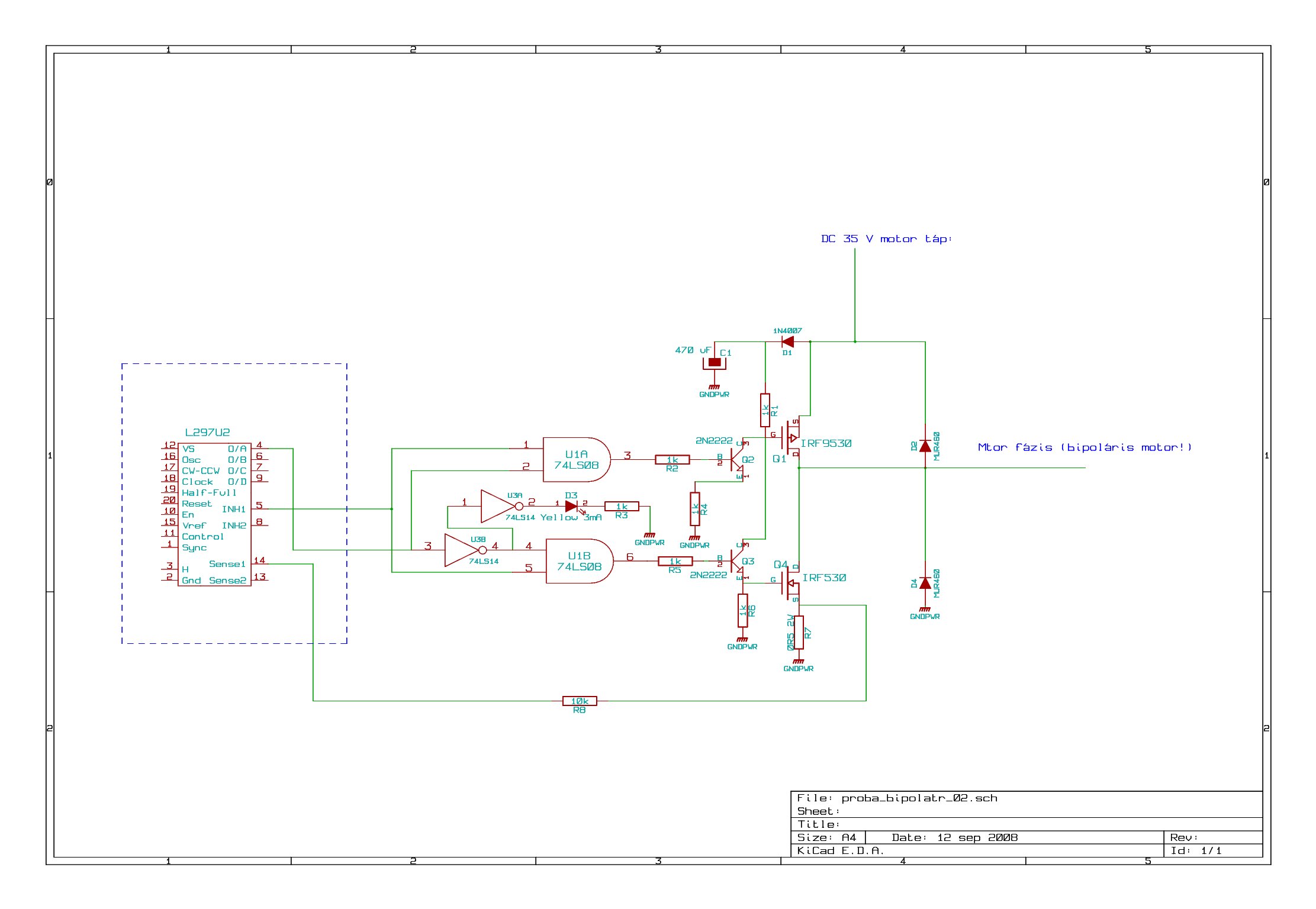This screenshot has width=1316, height=909.
Task: Select the D4 MUR460 diode symbol
Action: coord(925,584)
